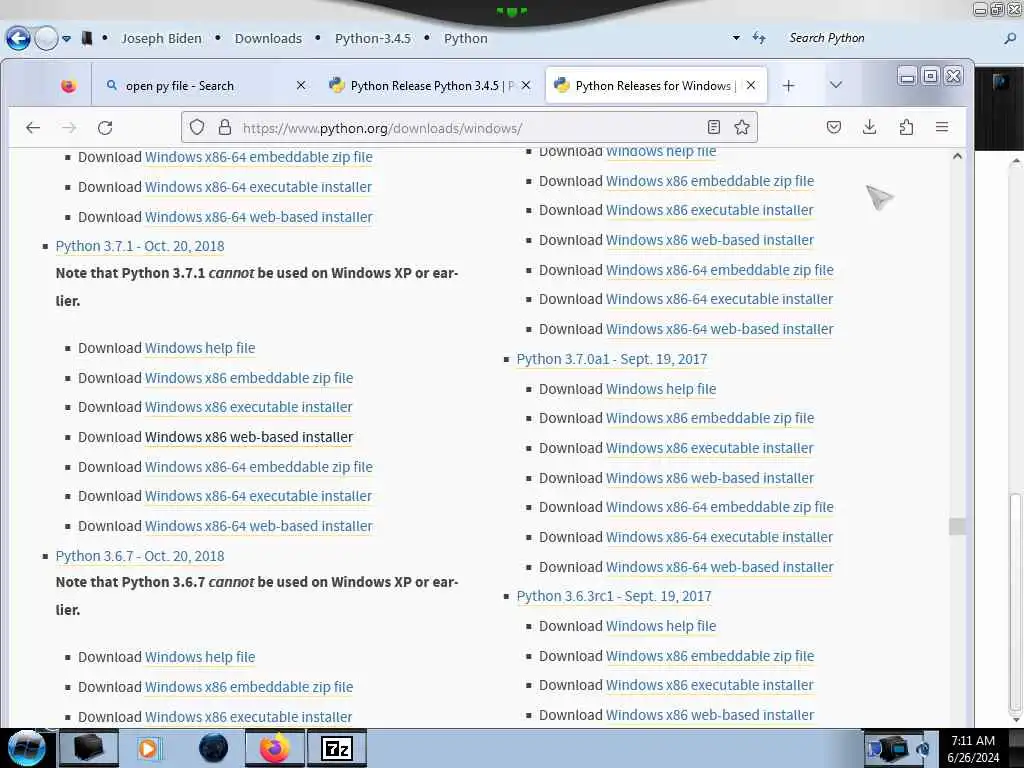Viewport: 1024px width, 768px height.
Task: Download 3.6.3rc1 Windows x86 executable installer
Action: [x=709, y=685]
